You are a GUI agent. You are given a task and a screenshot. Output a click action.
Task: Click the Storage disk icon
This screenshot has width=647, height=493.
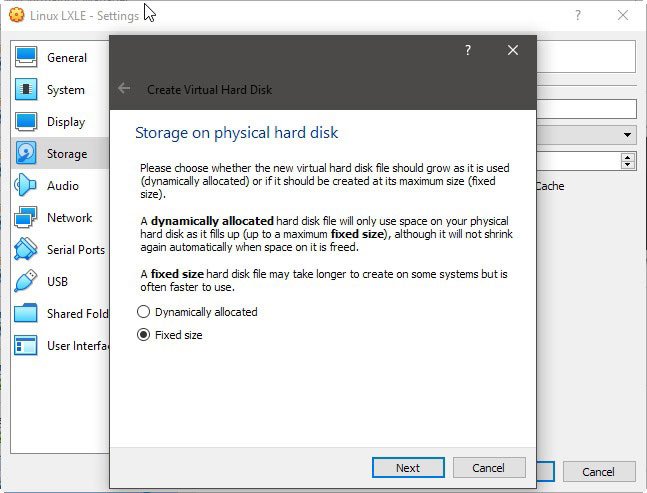pyautogui.click(x=26, y=153)
